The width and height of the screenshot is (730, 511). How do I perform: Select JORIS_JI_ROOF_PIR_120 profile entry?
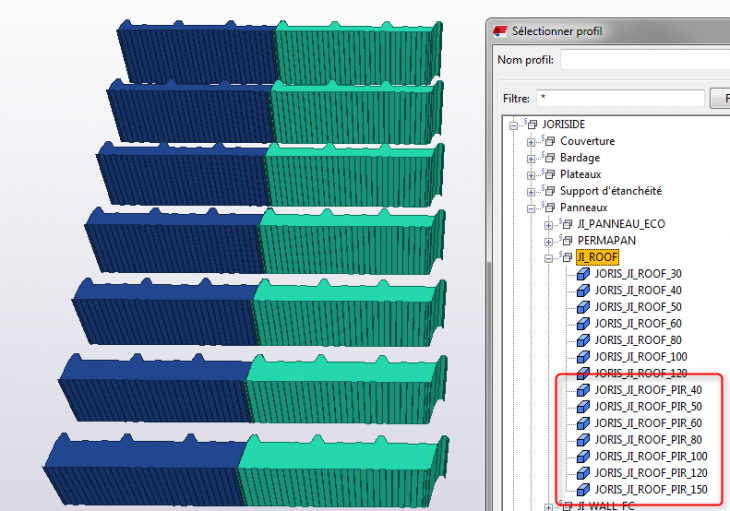tap(650, 472)
